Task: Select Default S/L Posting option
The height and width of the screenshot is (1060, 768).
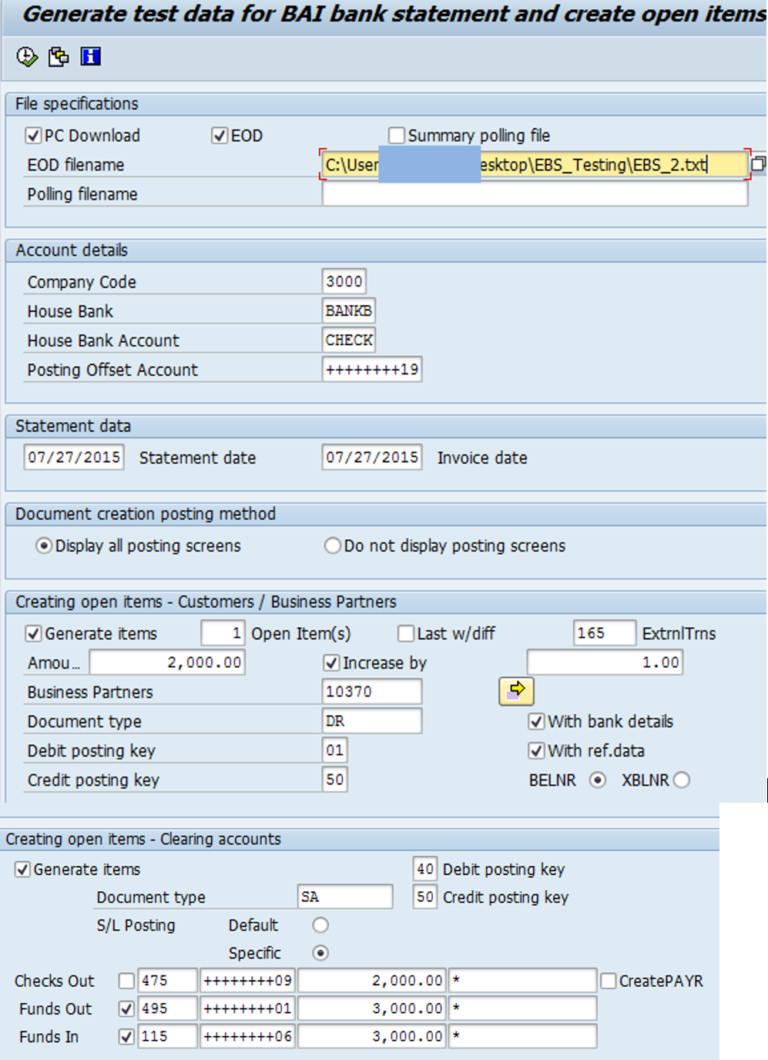Action: tap(321, 925)
